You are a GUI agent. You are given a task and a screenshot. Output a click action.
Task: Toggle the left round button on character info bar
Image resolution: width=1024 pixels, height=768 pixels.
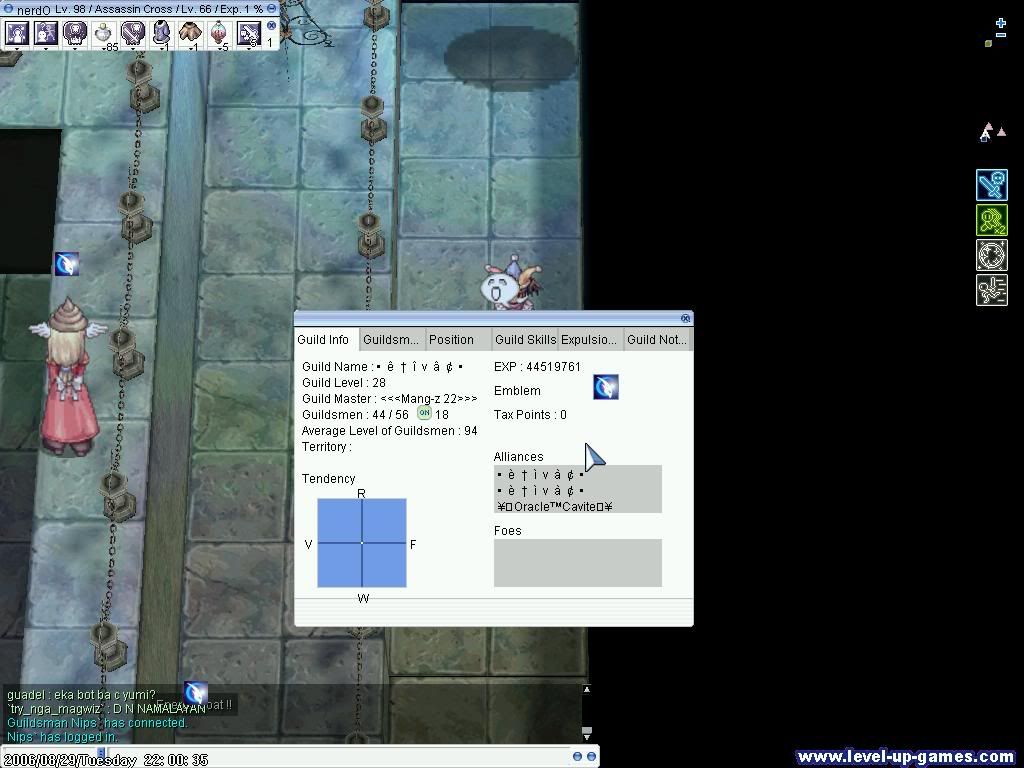9,9
